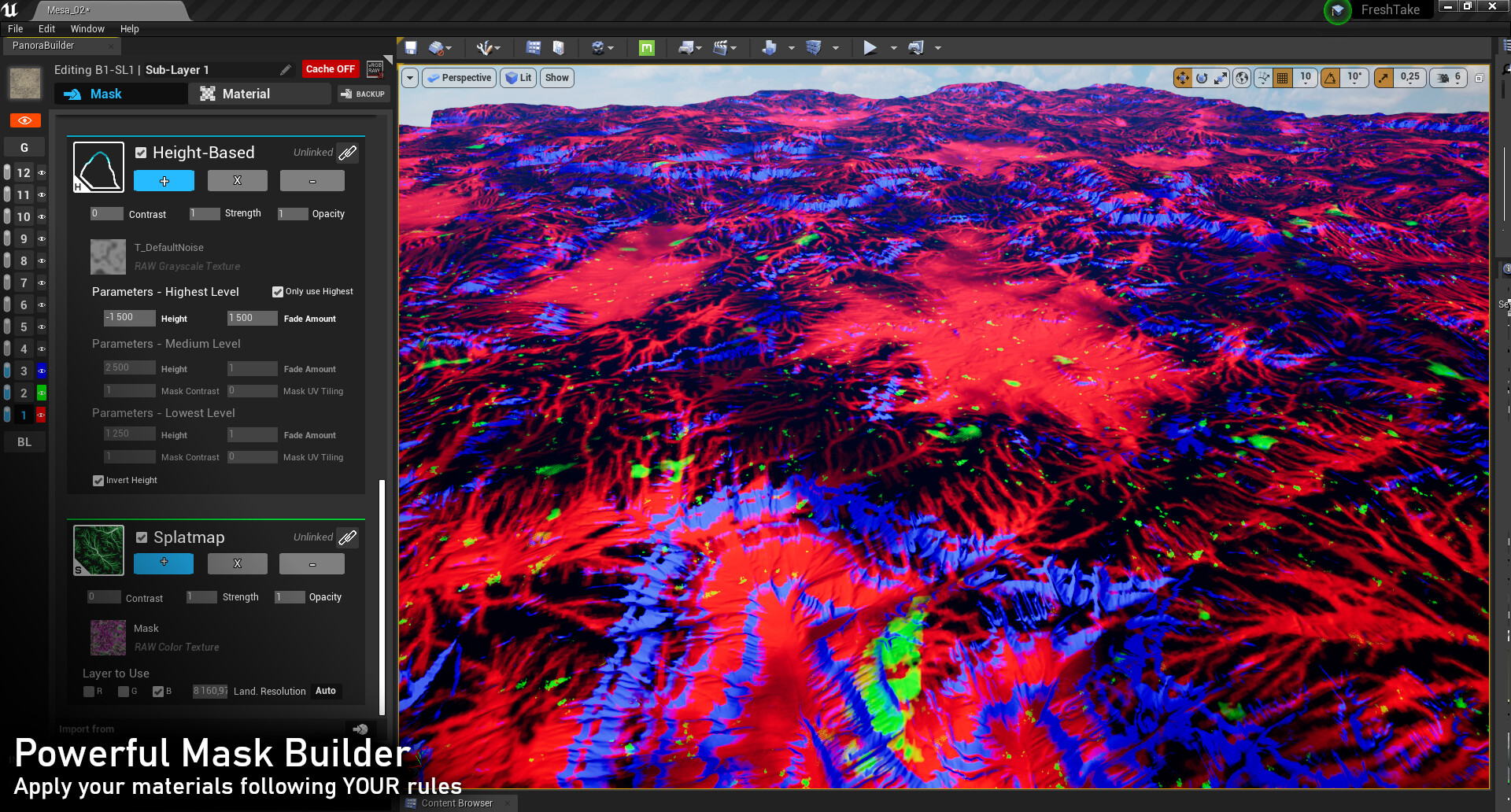Adjust the Splatmap Opacity value field
Screen dimensions: 1511x812
coord(289,597)
